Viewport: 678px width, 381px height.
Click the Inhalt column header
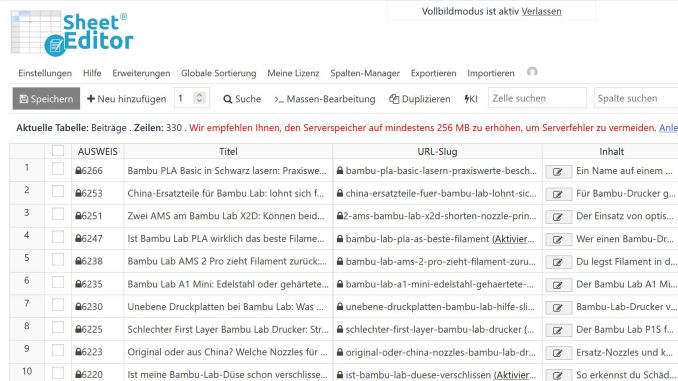coord(611,151)
